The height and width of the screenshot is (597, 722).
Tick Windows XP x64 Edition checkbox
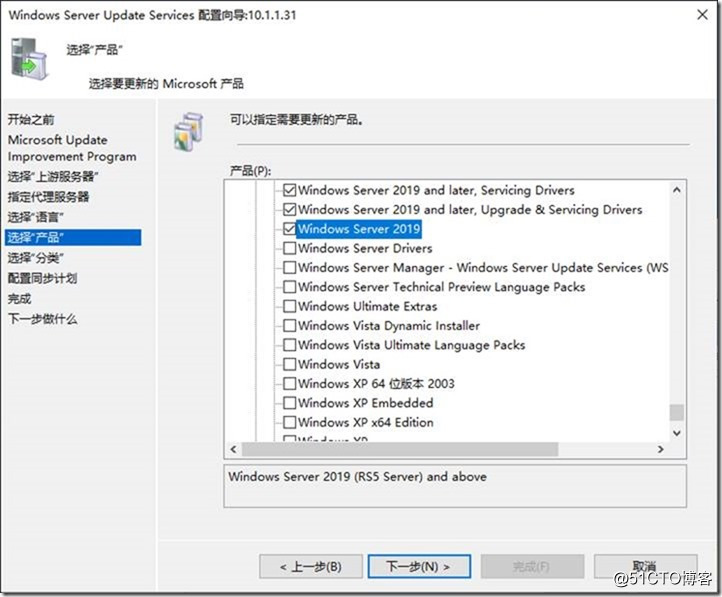[x=289, y=422]
